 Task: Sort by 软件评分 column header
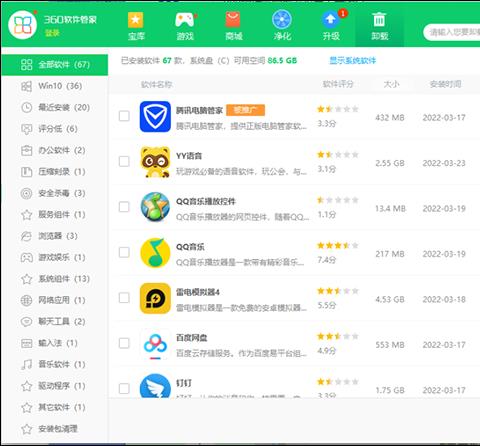click(x=338, y=84)
